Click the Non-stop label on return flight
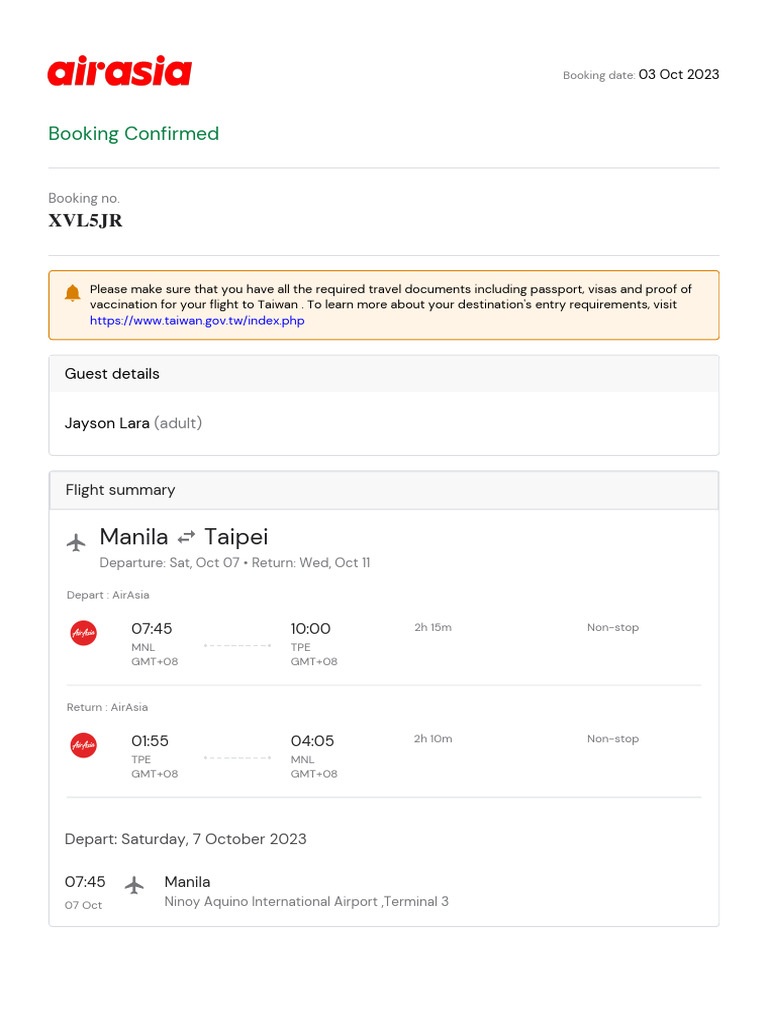Viewport: 768px width, 1024px height. coord(613,739)
